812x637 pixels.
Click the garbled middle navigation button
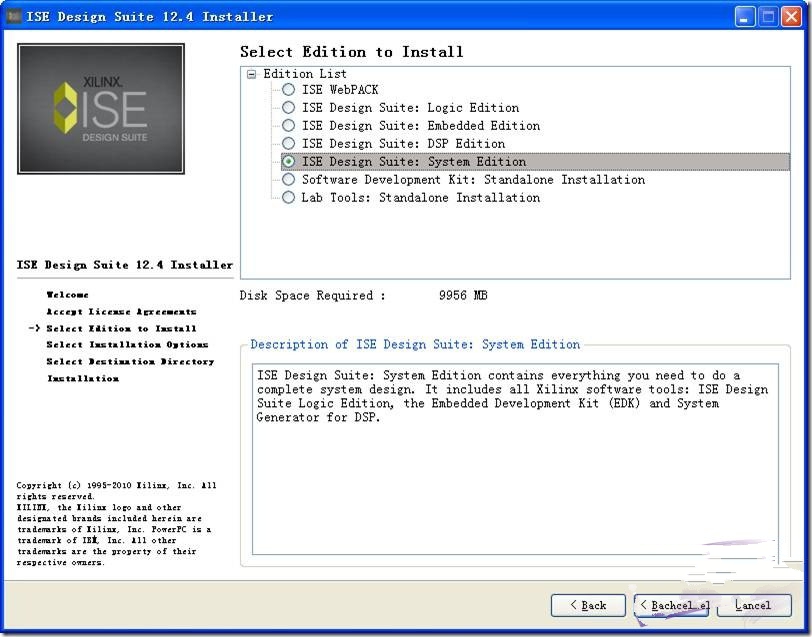click(671, 605)
